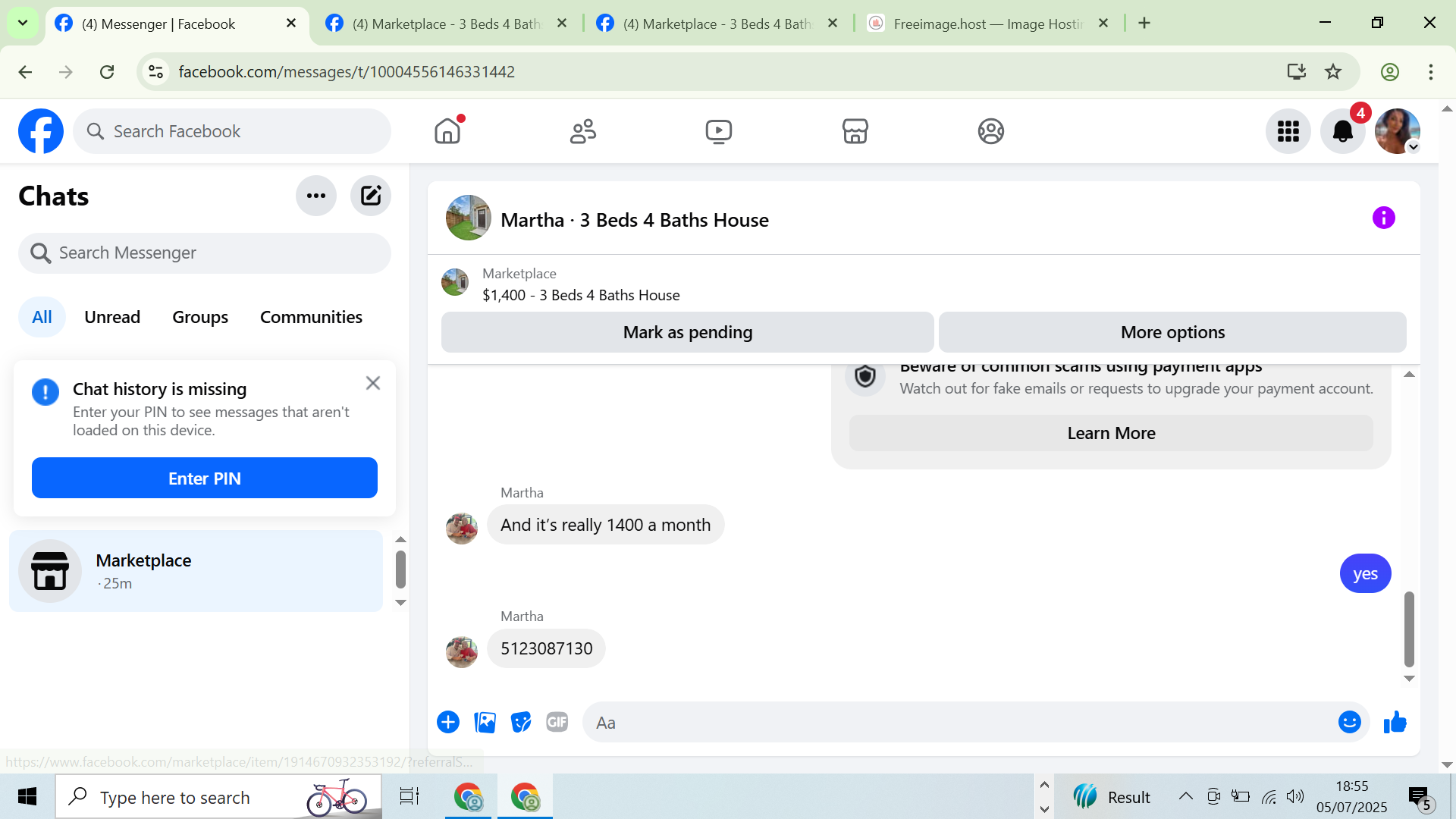The height and width of the screenshot is (819, 1456).
Task: Dismiss the Chat history is missing notice
Action: coord(372,383)
